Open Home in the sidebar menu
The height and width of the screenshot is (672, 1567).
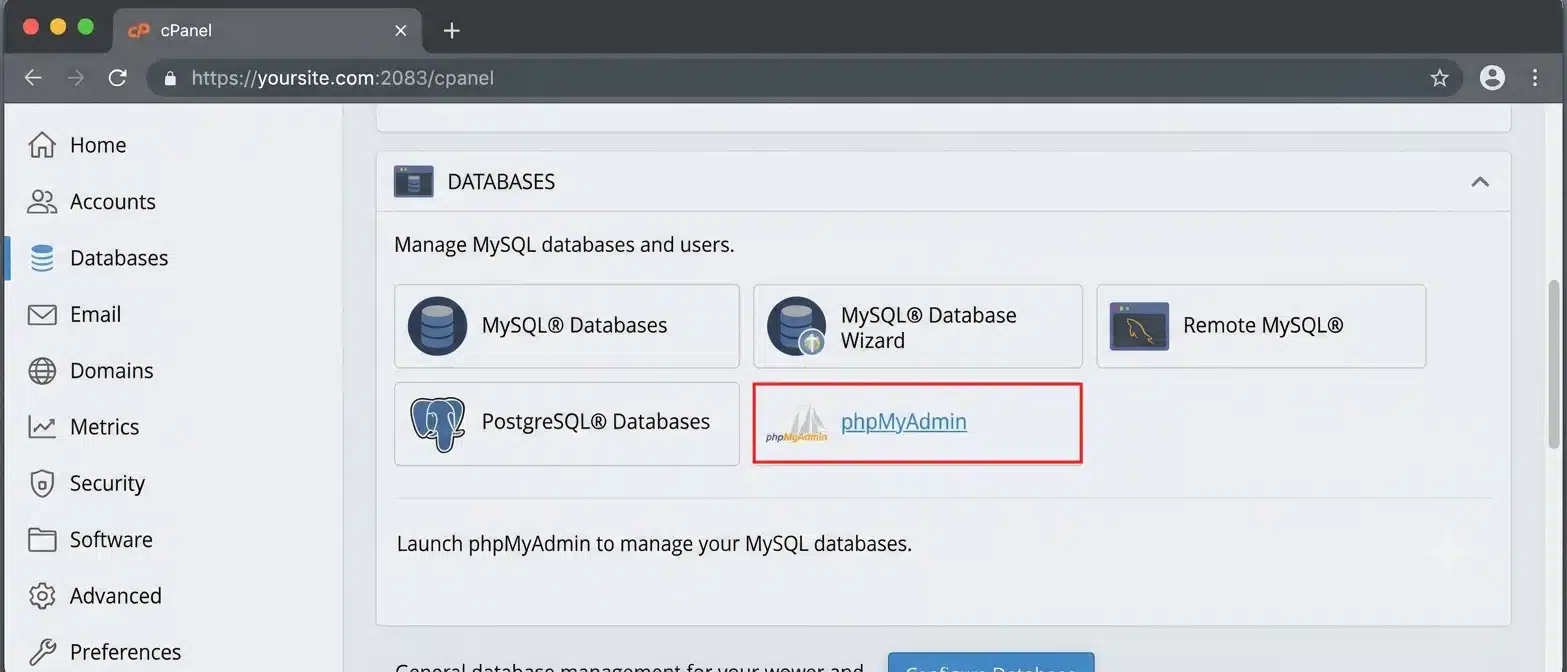98,145
